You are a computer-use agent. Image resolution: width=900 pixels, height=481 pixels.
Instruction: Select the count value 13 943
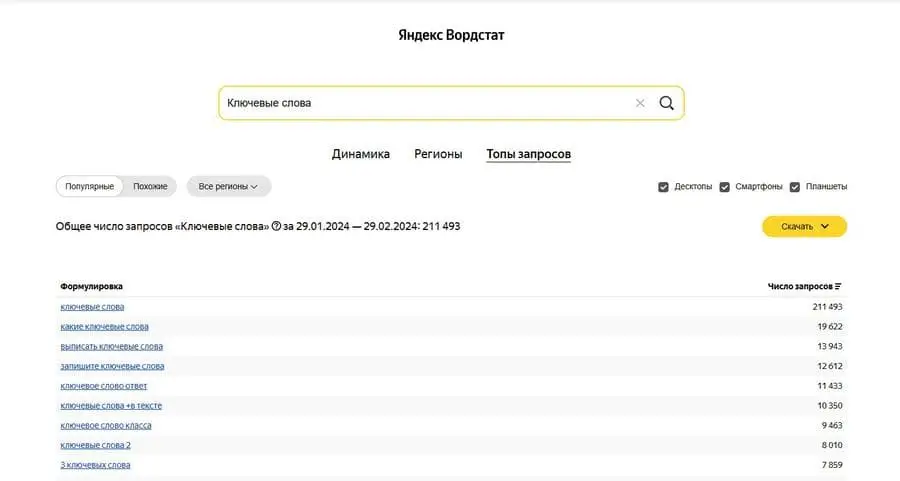[830, 347]
